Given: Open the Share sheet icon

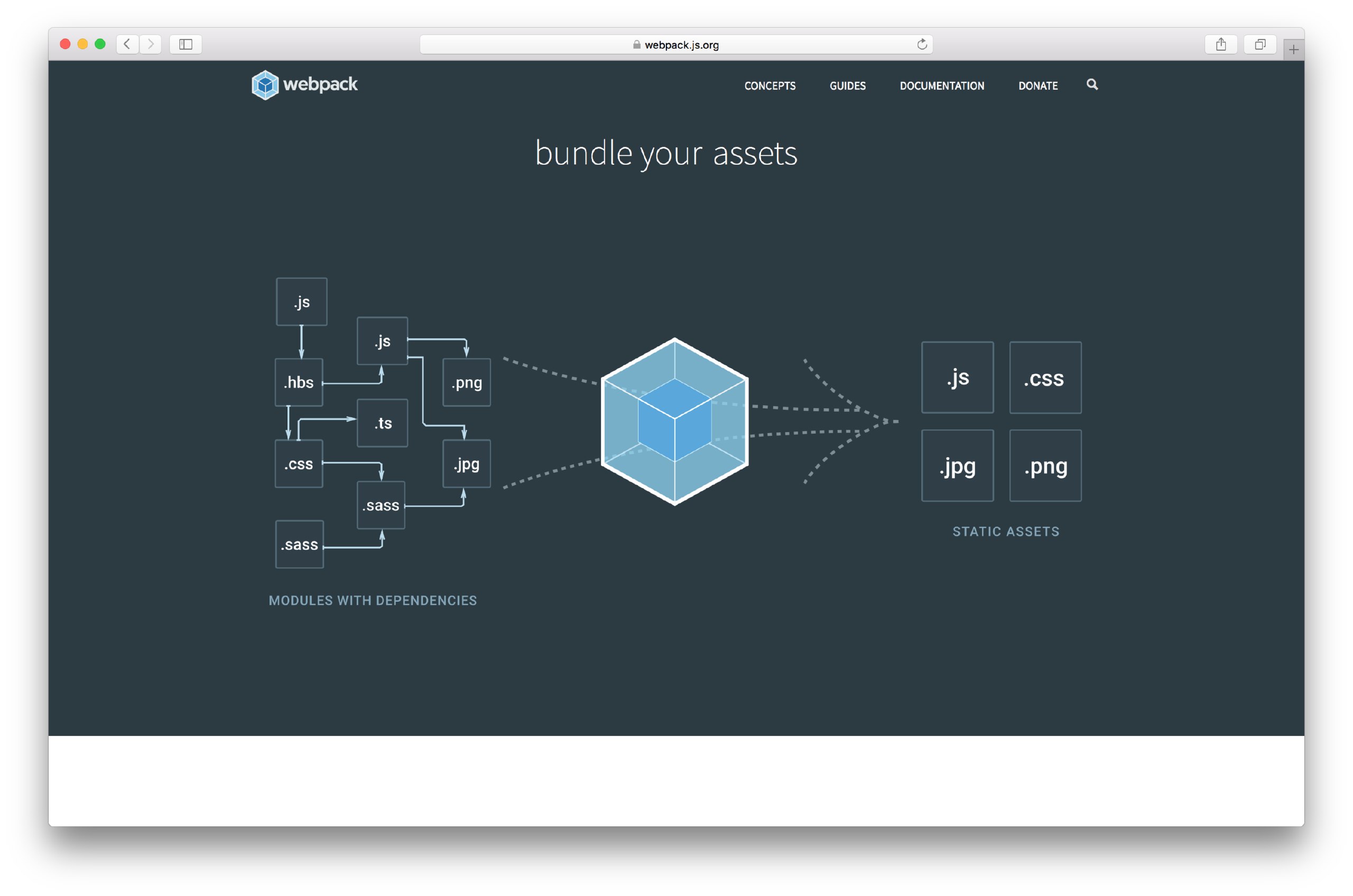Looking at the screenshot, I should click(1220, 44).
